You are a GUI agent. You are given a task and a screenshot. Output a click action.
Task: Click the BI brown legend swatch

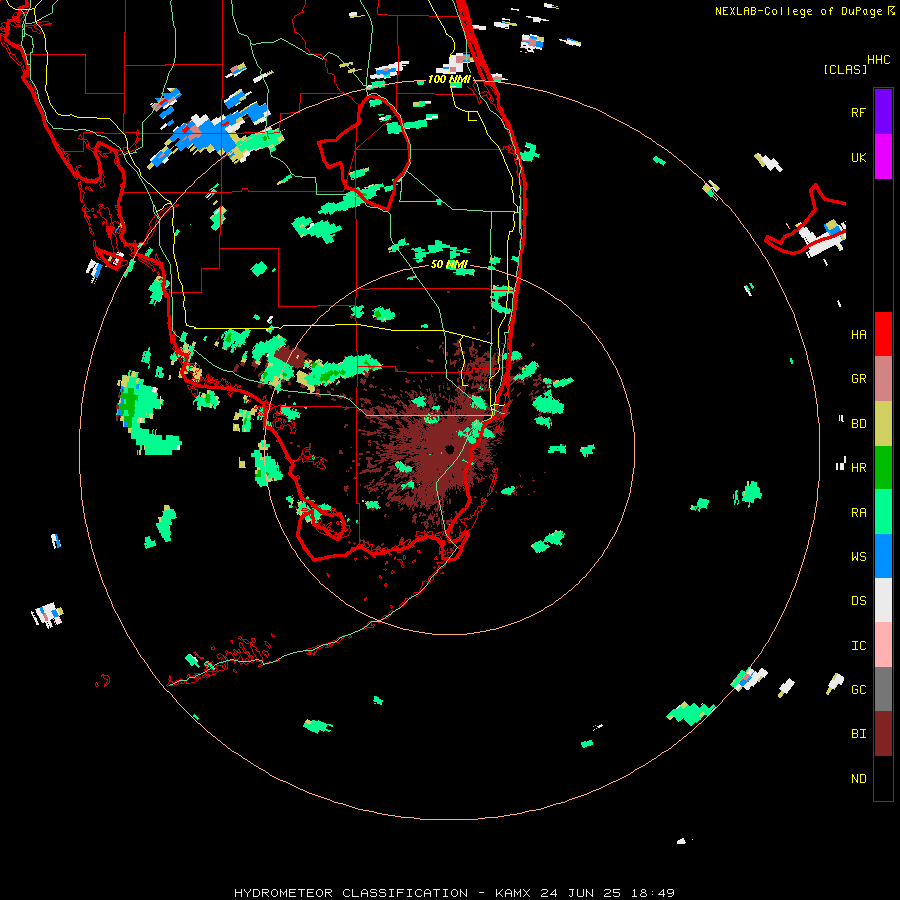click(883, 734)
